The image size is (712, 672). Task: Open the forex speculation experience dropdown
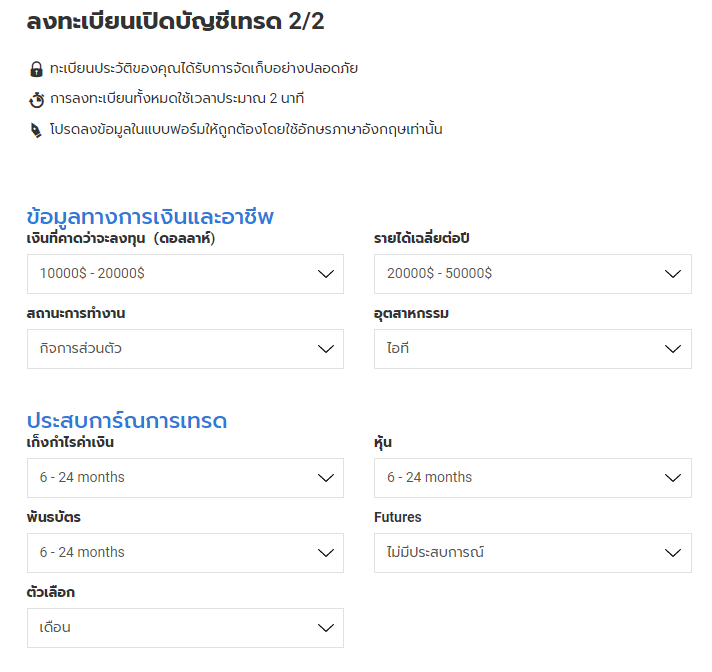coord(185,478)
